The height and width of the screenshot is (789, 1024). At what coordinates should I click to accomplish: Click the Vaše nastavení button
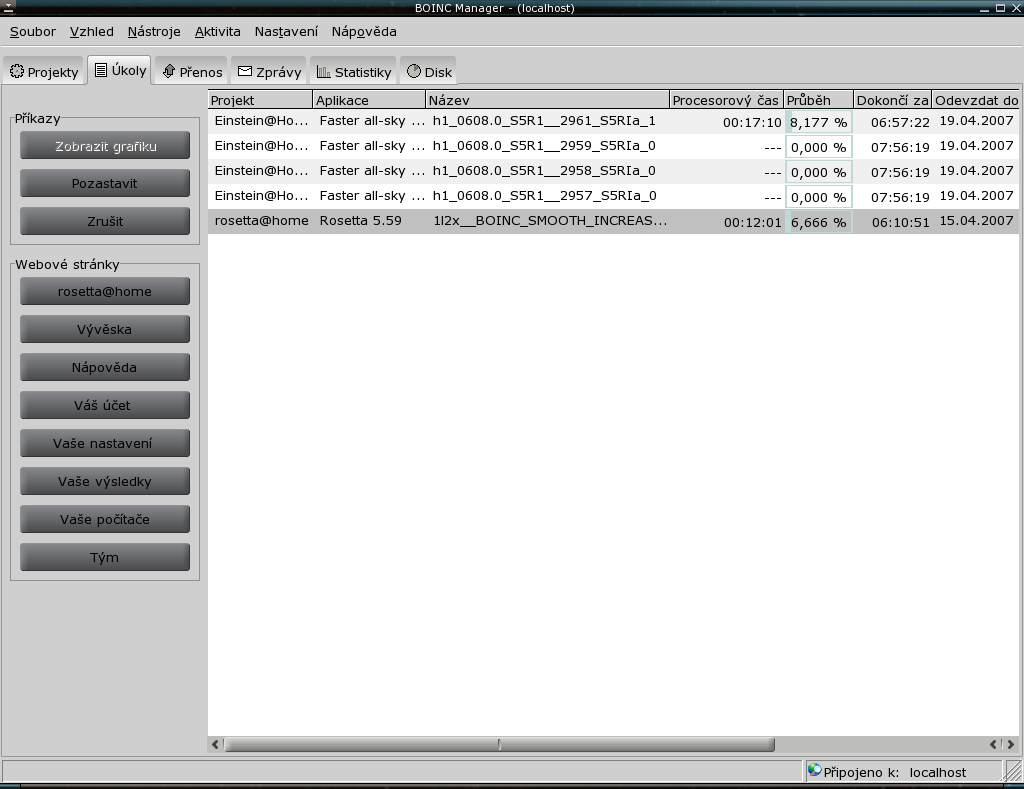[105, 443]
